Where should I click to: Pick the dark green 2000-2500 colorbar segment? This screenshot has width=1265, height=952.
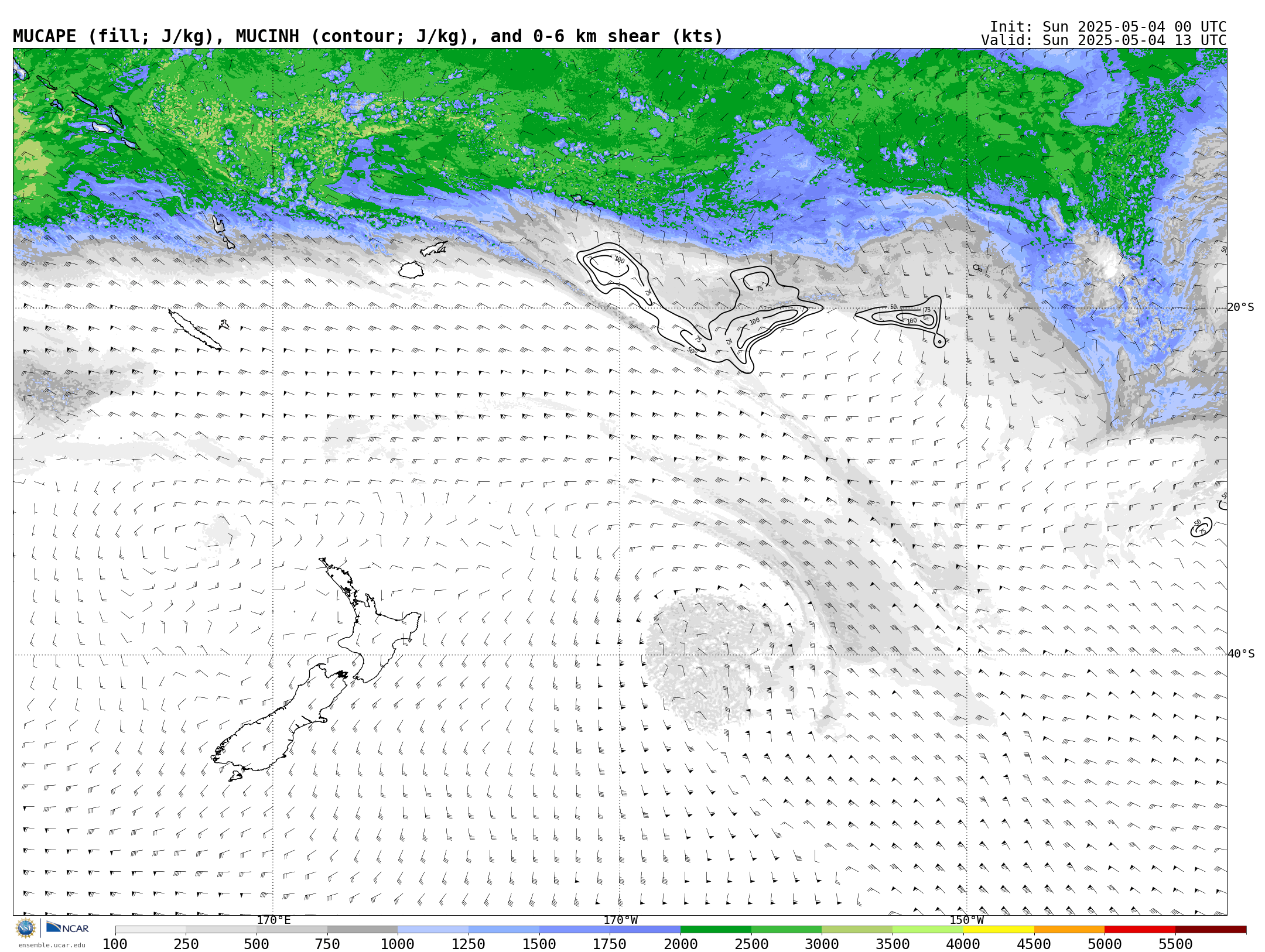point(716,930)
